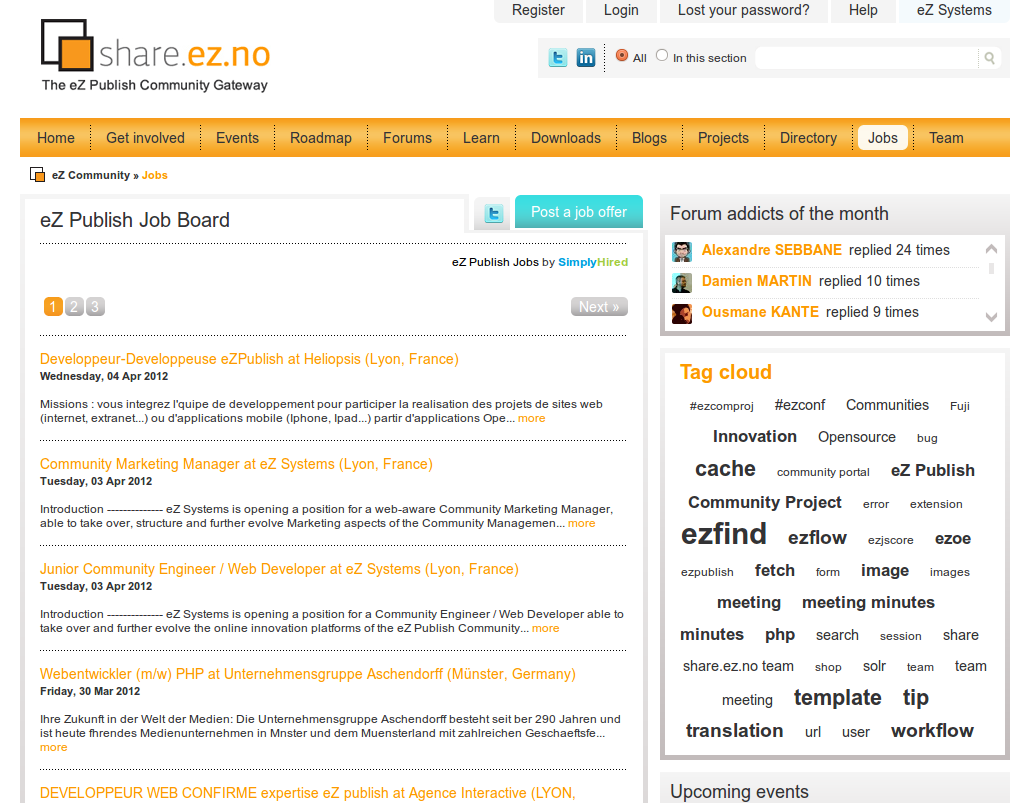Click the eZ Community breadcrumb icon
This screenshot has width=1036, height=803.
(x=38, y=175)
